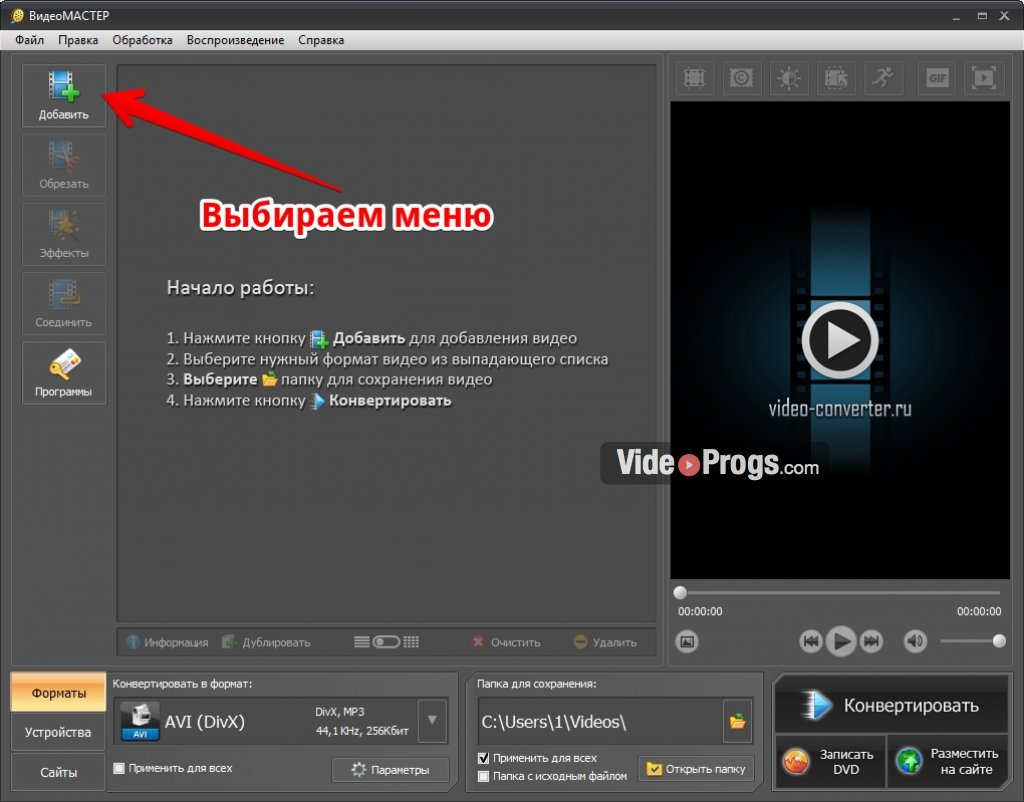This screenshot has height=802, width=1024.
Task: Start playback with the small play button
Action: (841, 641)
